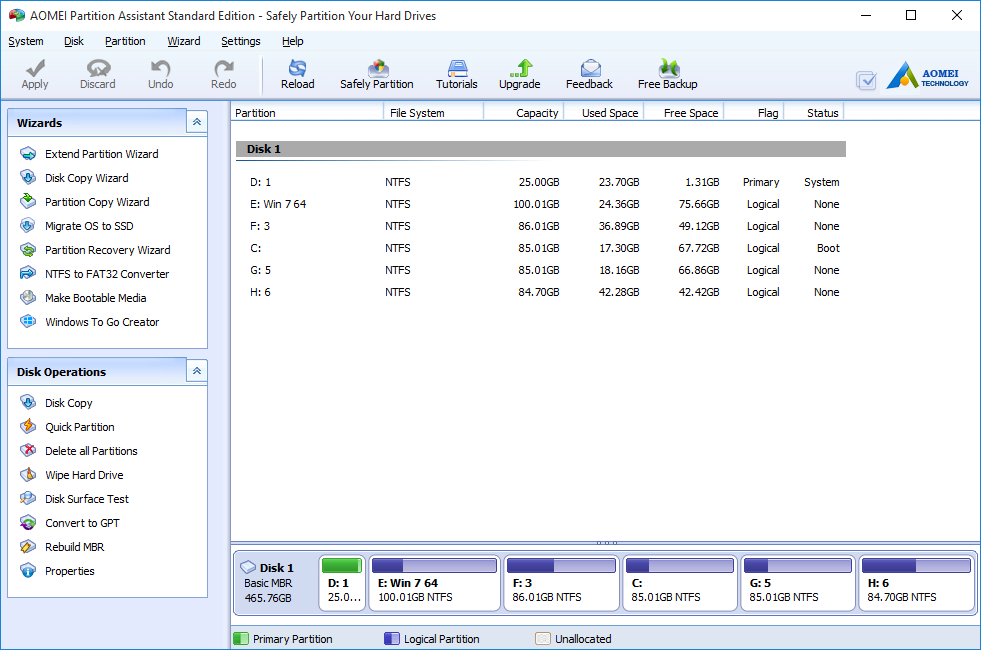The image size is (981, 650).
Task: Choose Make Bootable Media
Action: click(96, 298)
